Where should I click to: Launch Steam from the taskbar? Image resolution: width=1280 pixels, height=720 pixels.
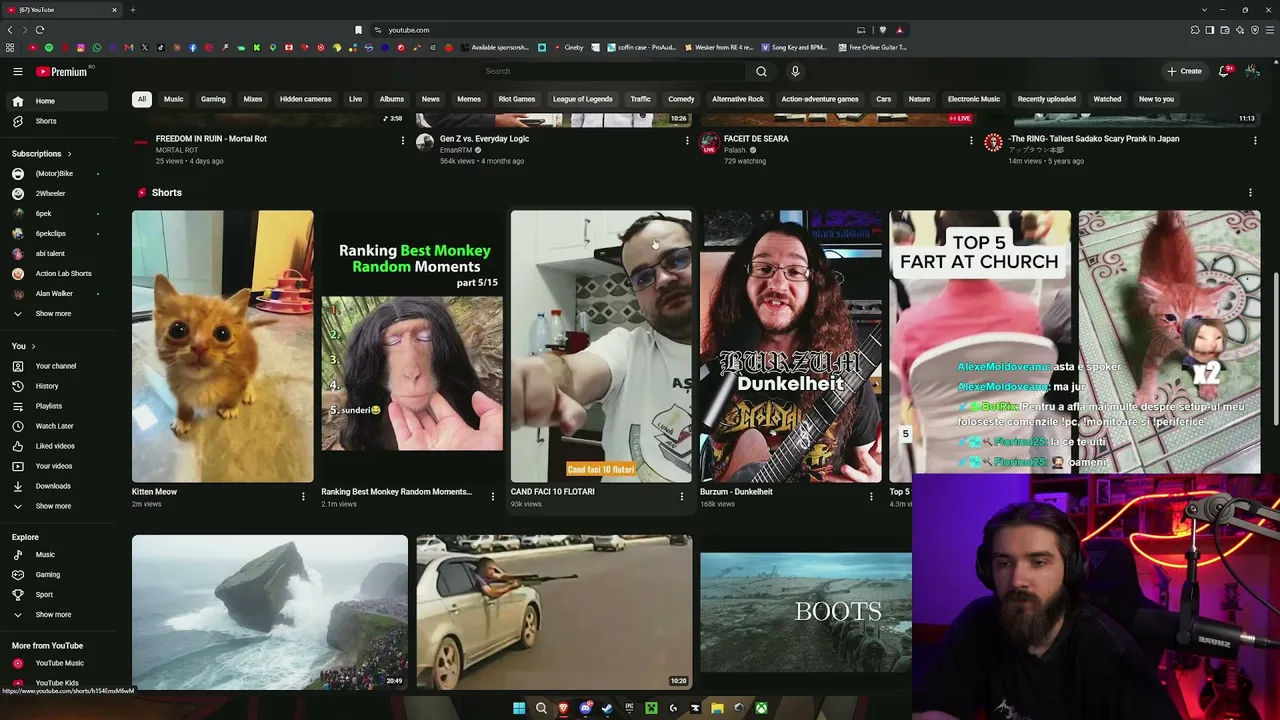click(607, 708)
